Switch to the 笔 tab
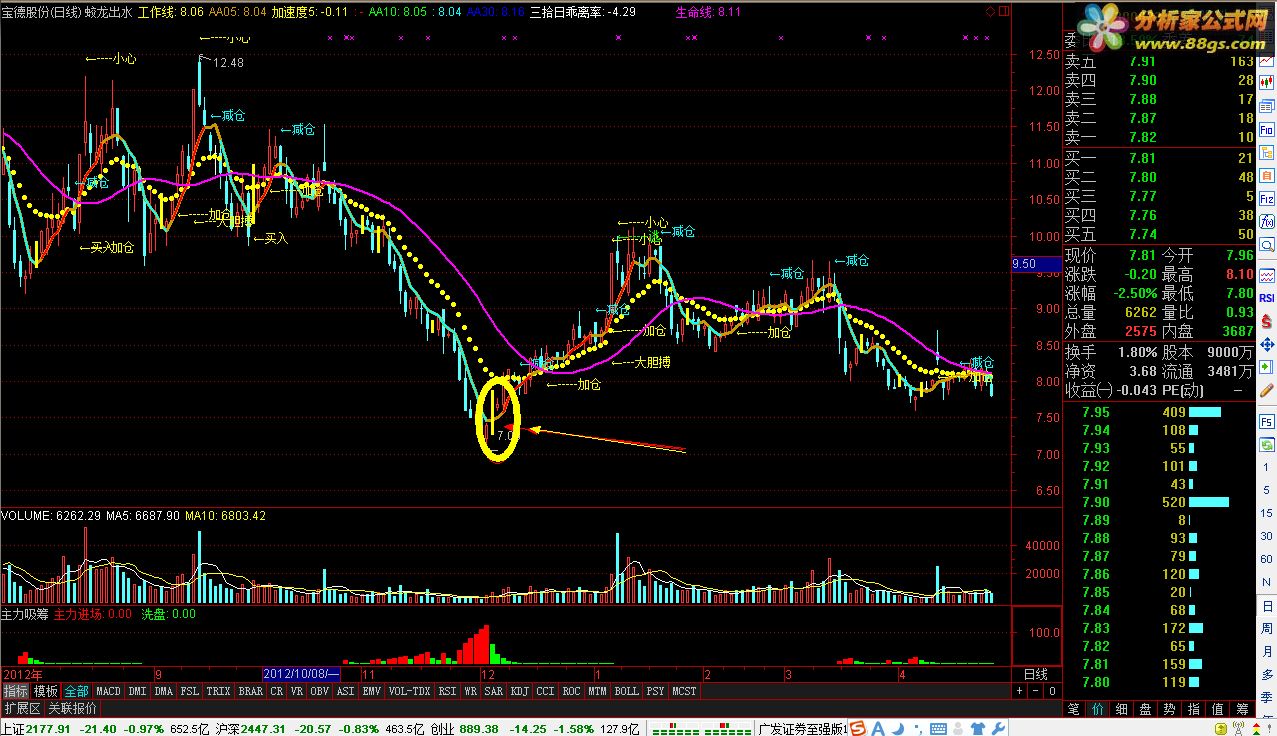The image size is (1277, 736). tap(1073, 708)
